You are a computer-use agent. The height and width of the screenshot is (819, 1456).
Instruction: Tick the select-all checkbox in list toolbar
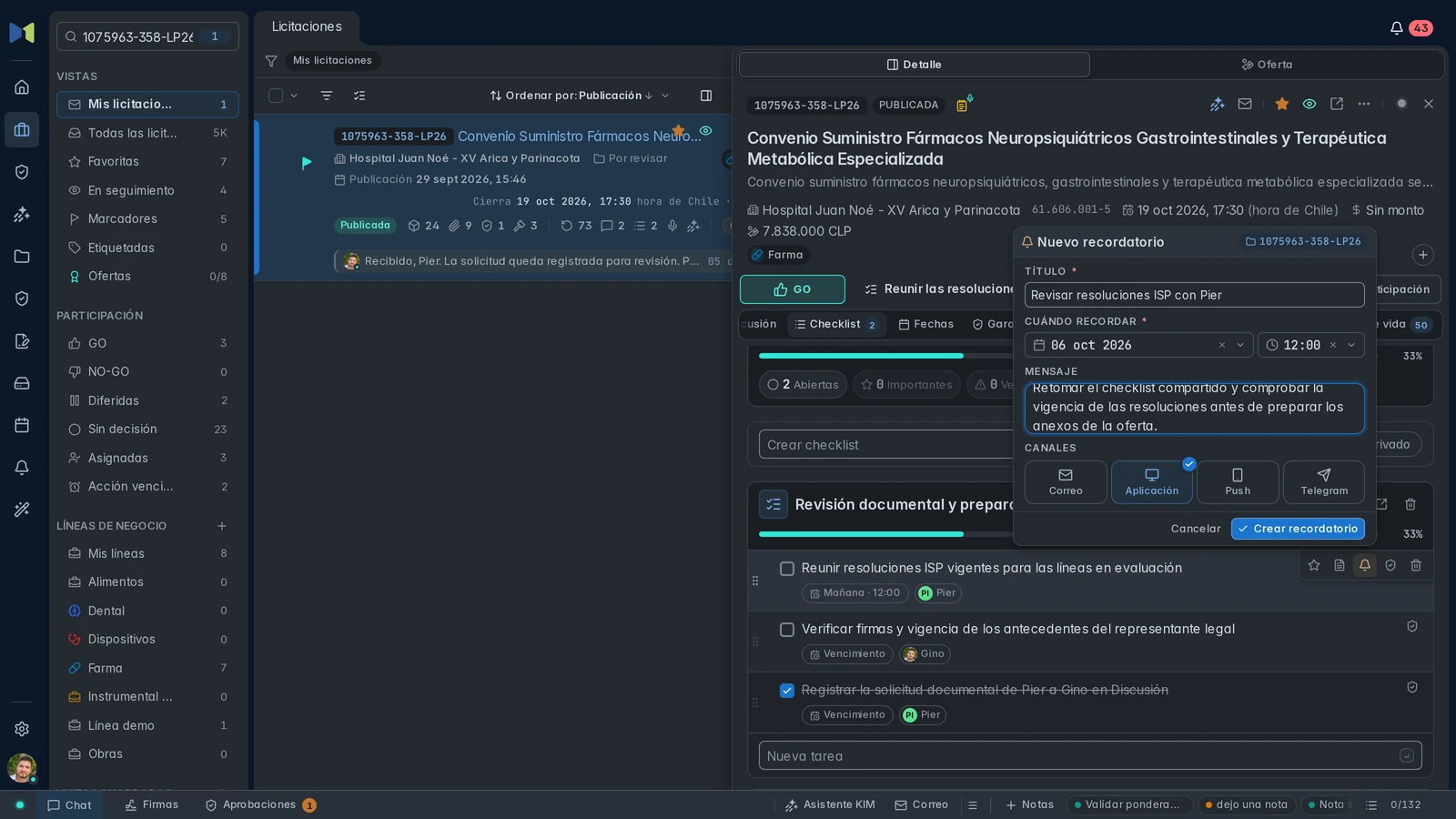click(276, 96)
